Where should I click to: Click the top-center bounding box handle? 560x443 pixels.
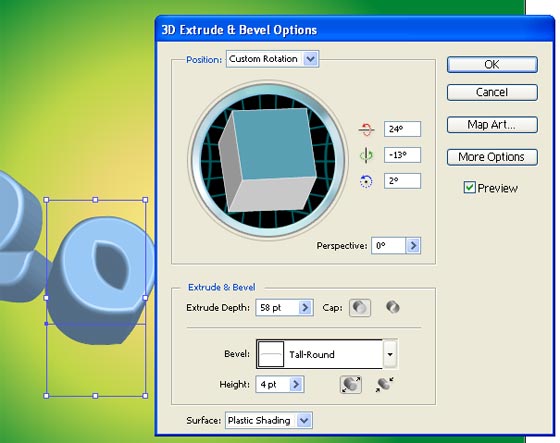95,200
